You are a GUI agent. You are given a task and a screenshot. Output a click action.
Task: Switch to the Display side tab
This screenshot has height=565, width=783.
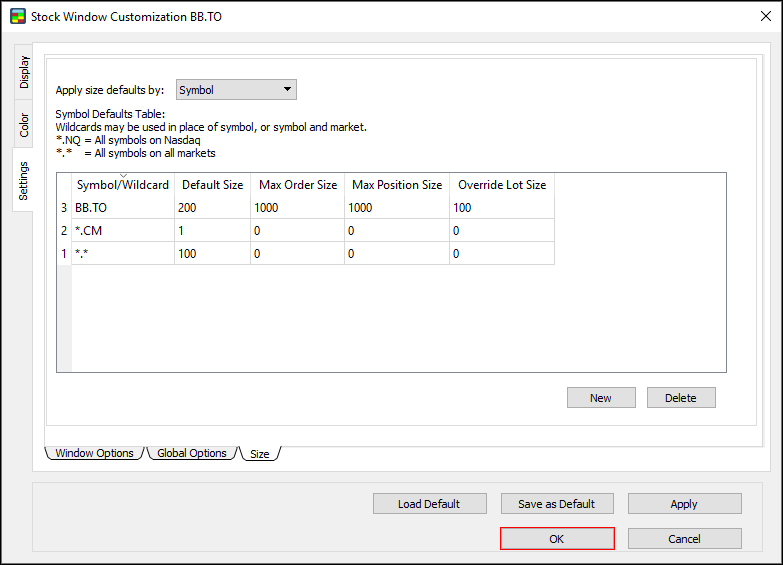24,72
